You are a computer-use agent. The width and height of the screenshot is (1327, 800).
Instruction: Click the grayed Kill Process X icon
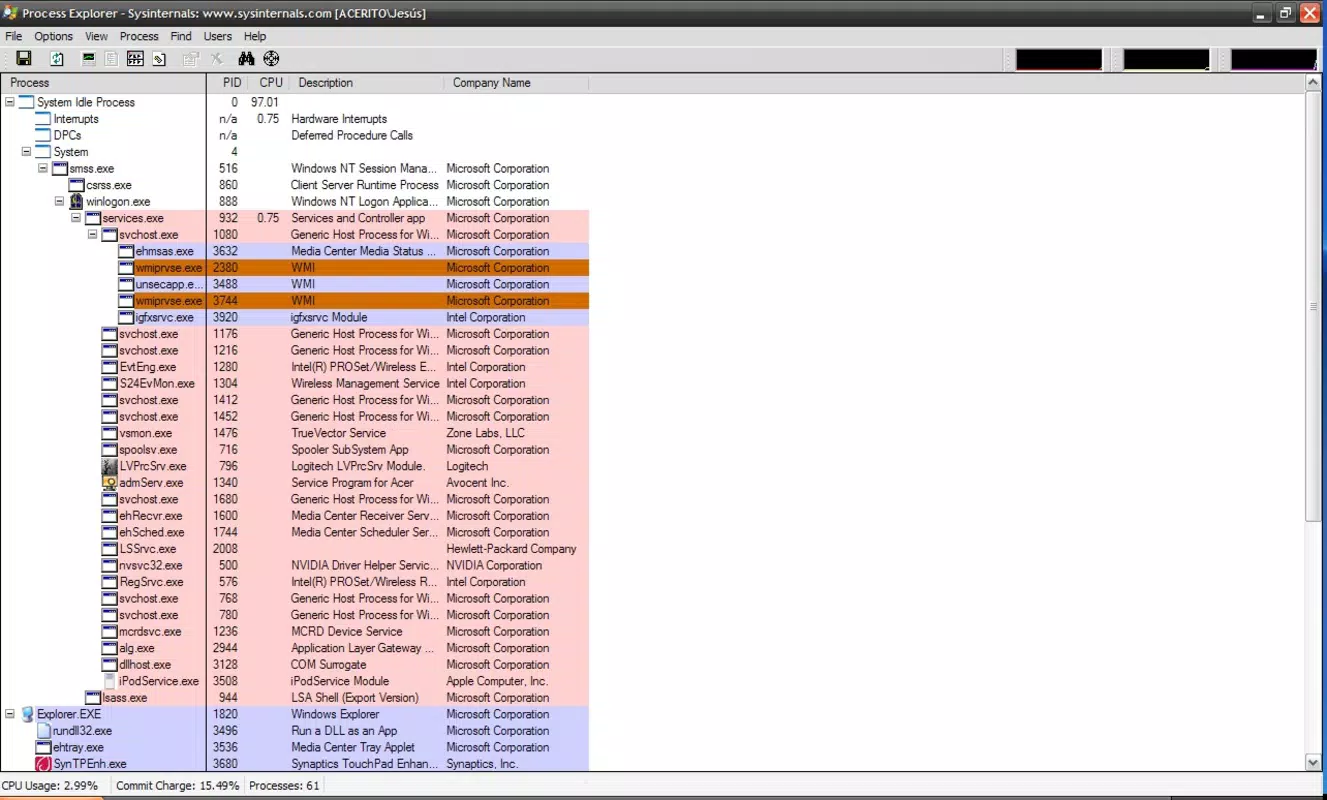point(216,59)
